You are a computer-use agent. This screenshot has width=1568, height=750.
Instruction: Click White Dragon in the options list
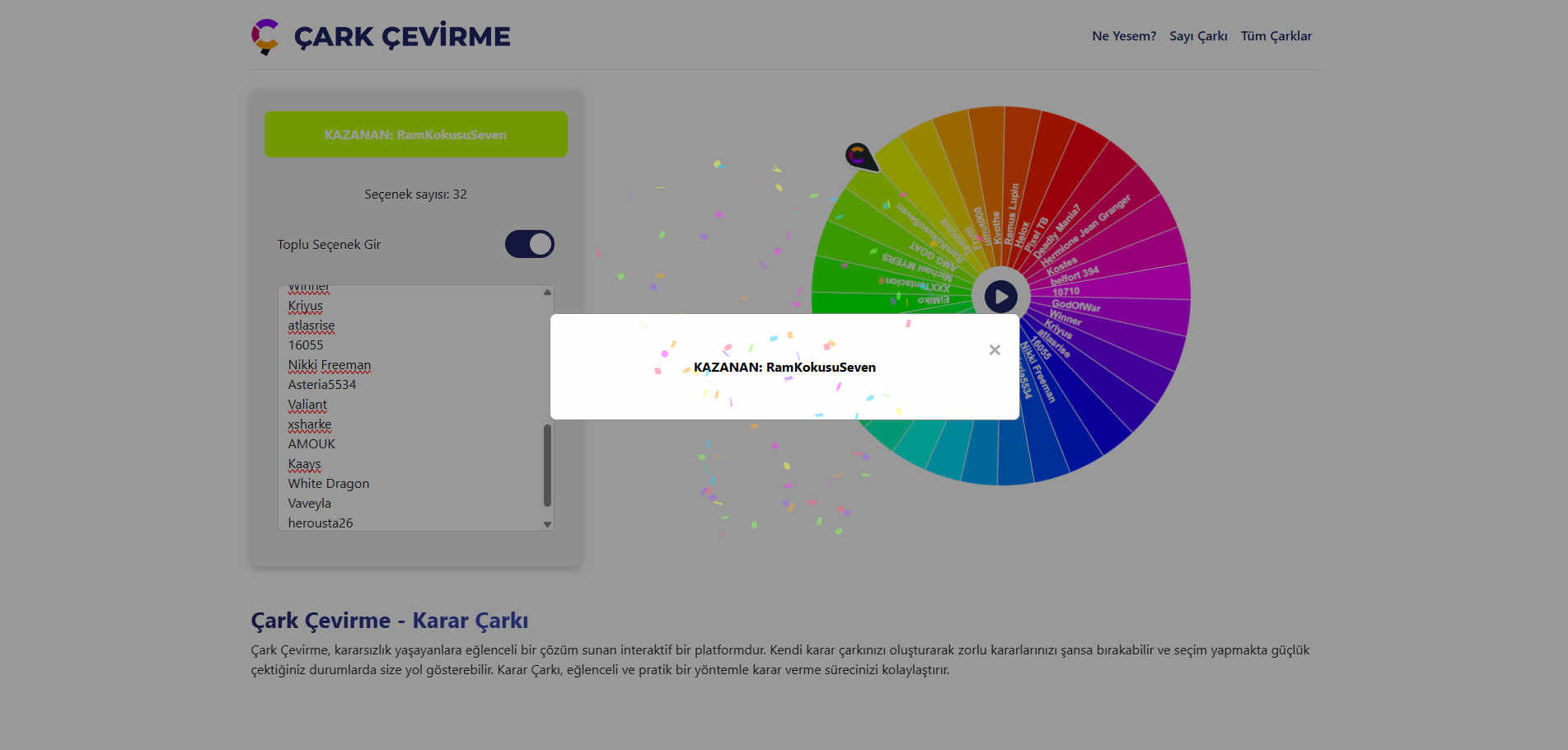click(x=329, y=484)
